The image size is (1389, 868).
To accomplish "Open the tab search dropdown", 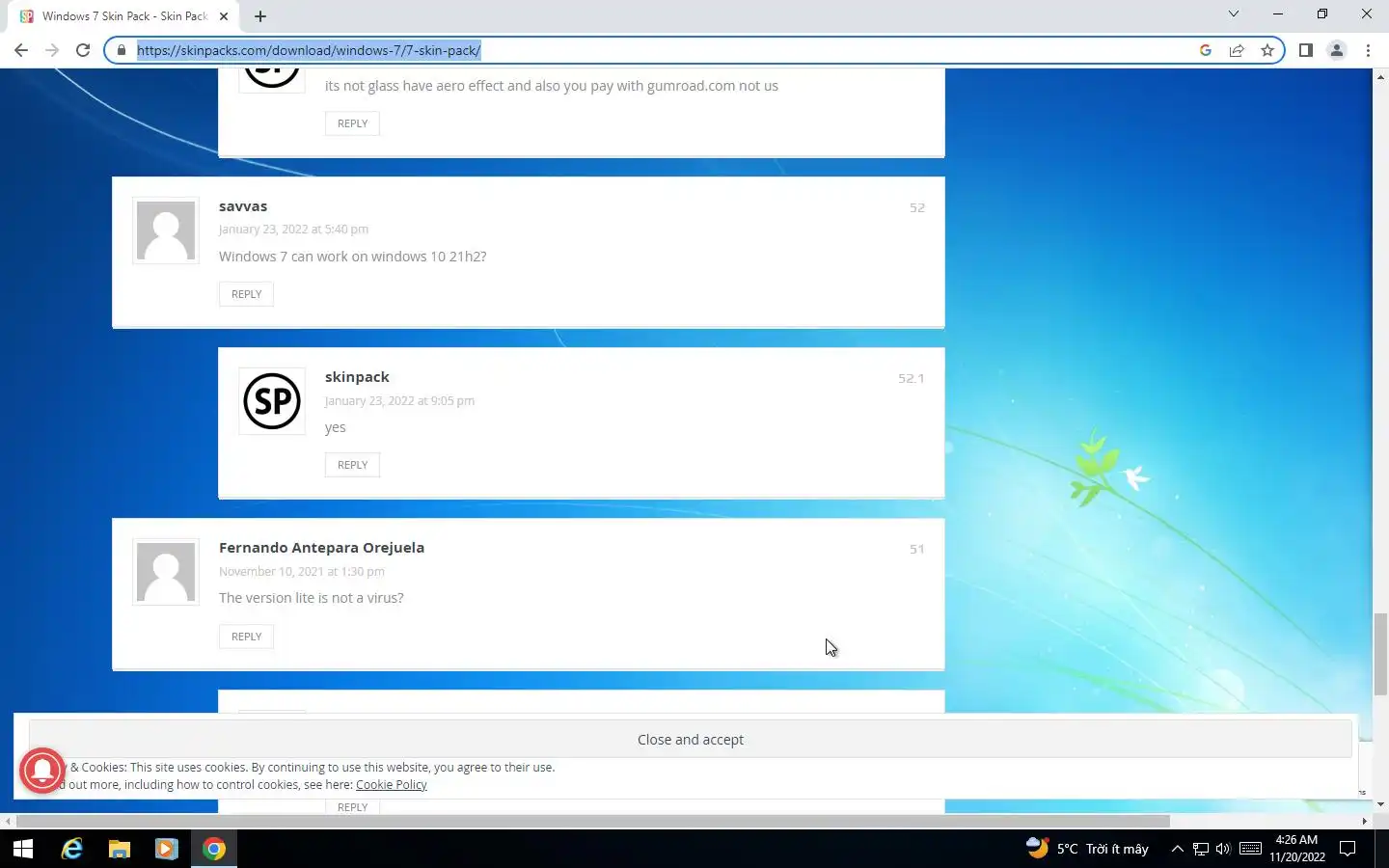I will click(1233, 14).
